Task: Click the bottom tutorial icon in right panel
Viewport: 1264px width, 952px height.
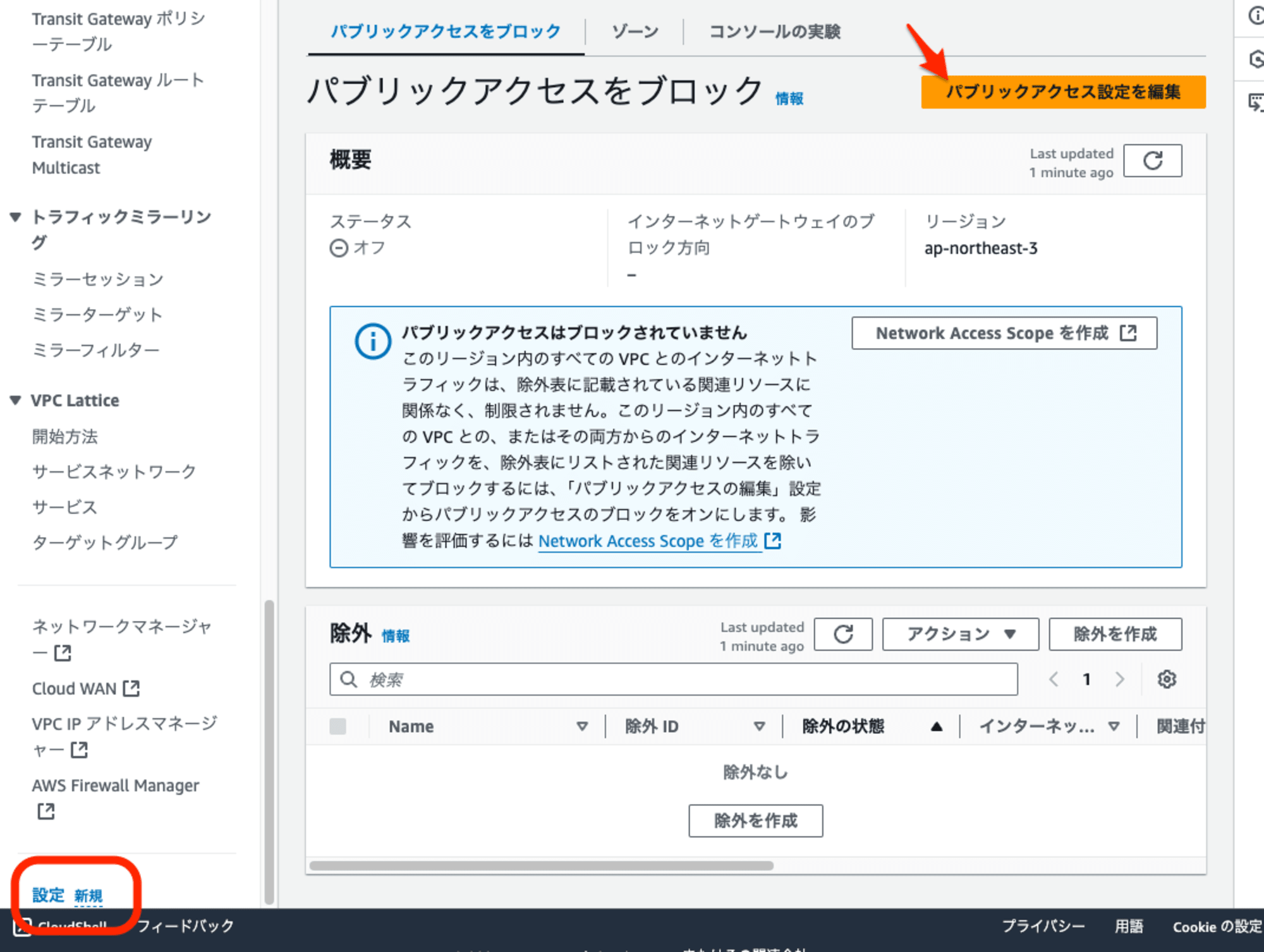Action: 1256,102
